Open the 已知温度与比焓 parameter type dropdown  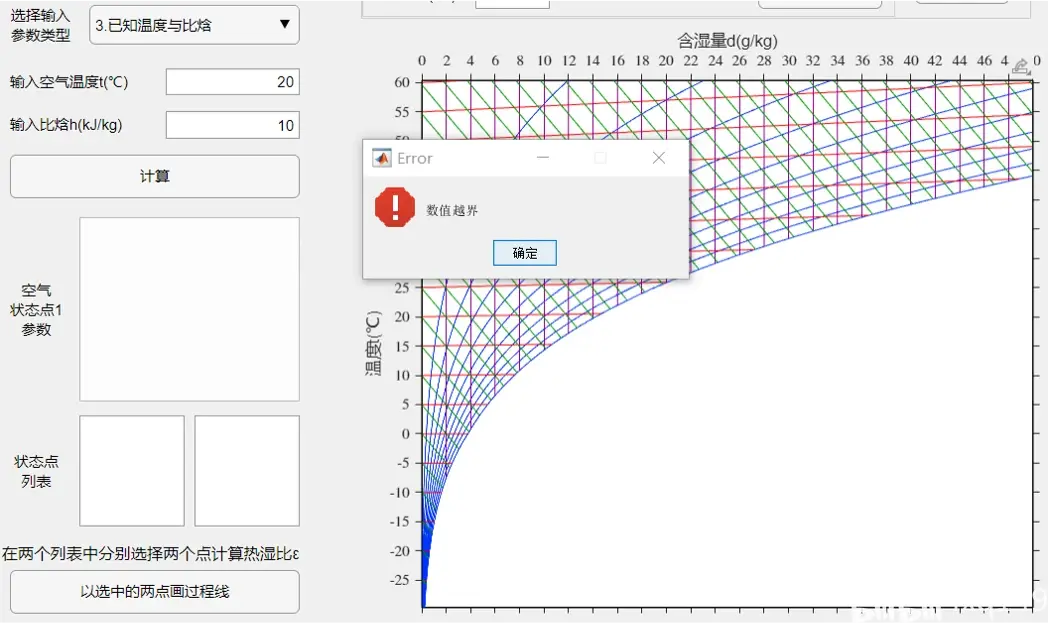tap(194, 25)
